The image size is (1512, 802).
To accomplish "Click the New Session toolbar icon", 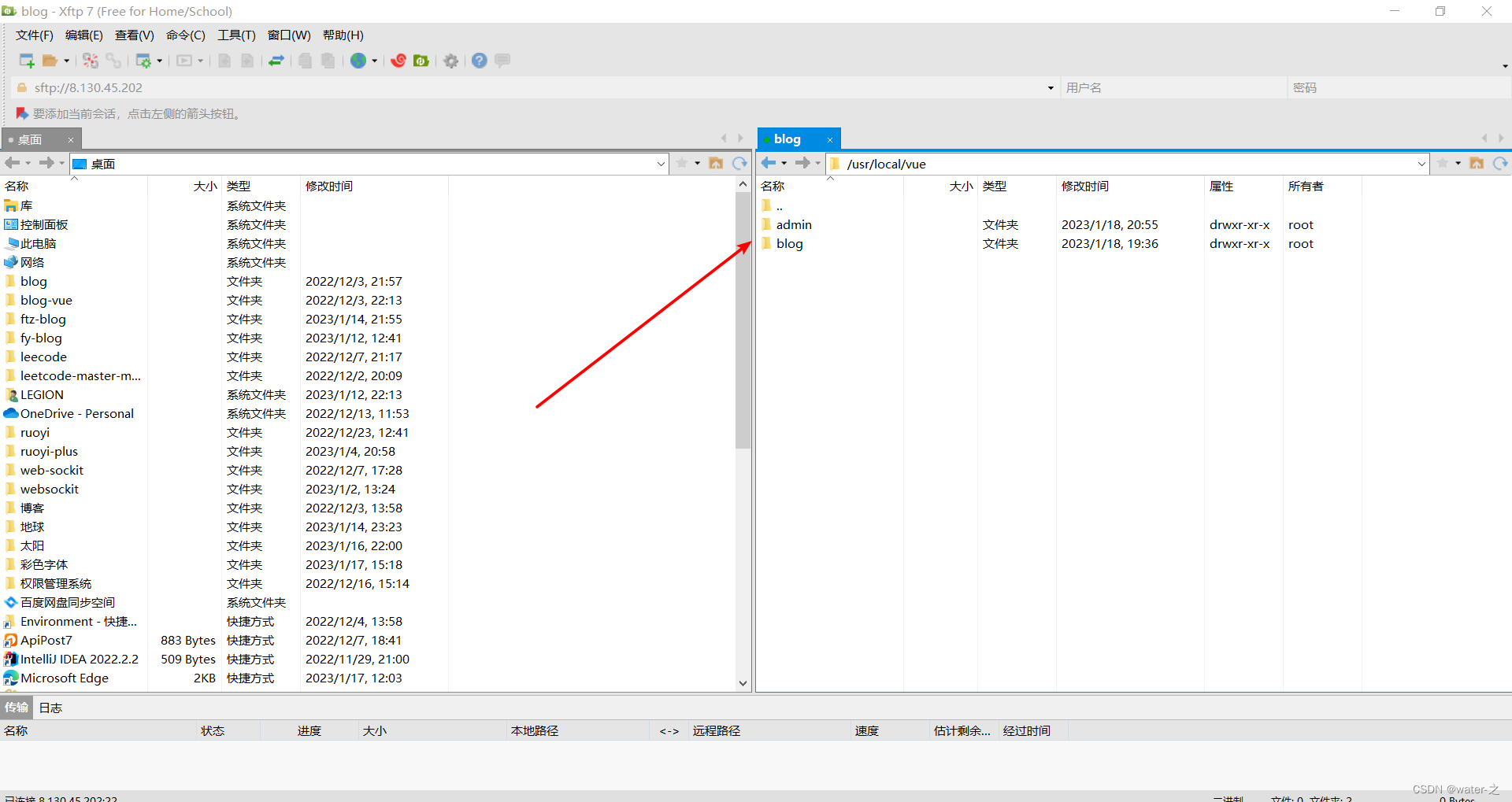I will 27,61.
